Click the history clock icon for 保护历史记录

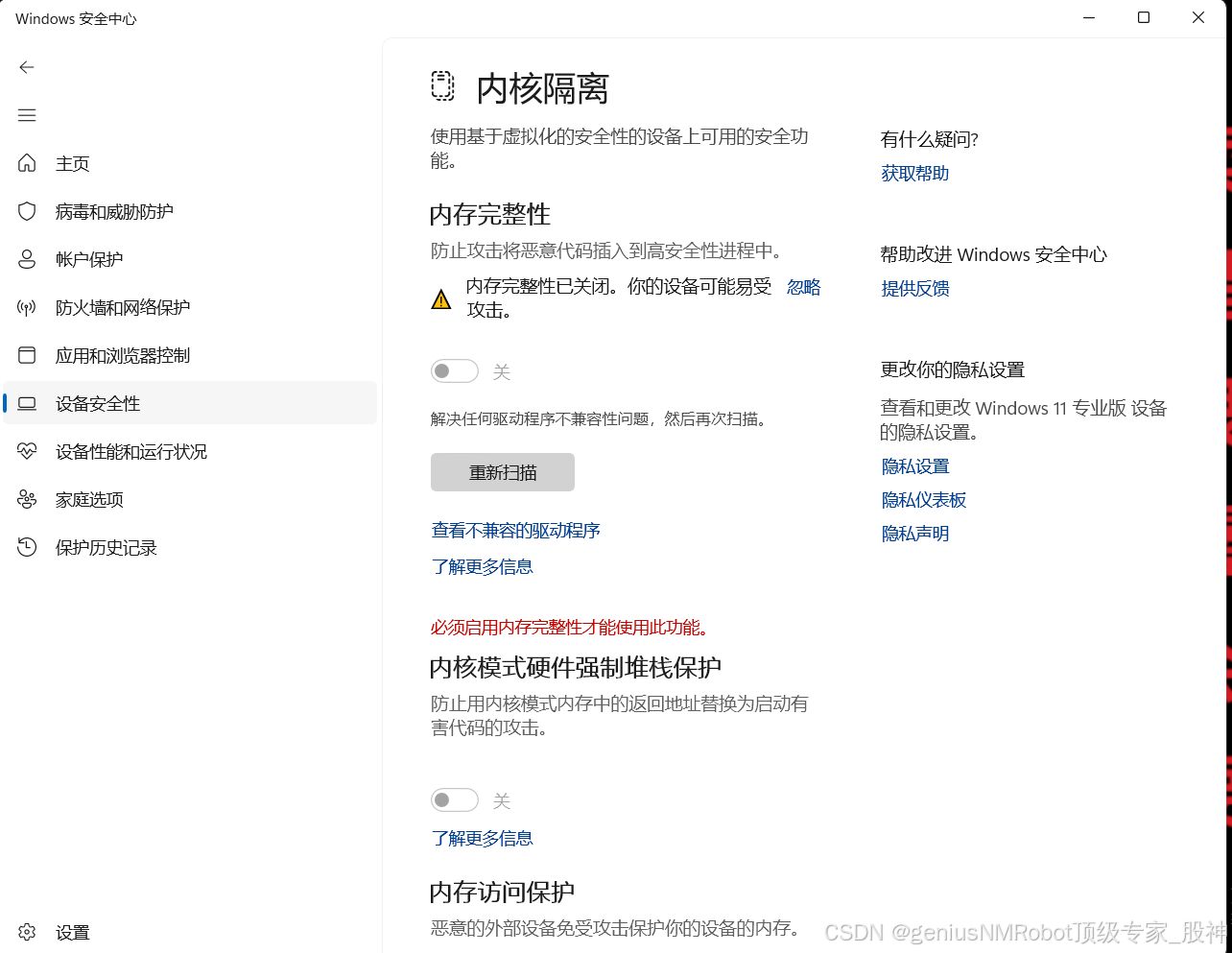click(27, 547)
